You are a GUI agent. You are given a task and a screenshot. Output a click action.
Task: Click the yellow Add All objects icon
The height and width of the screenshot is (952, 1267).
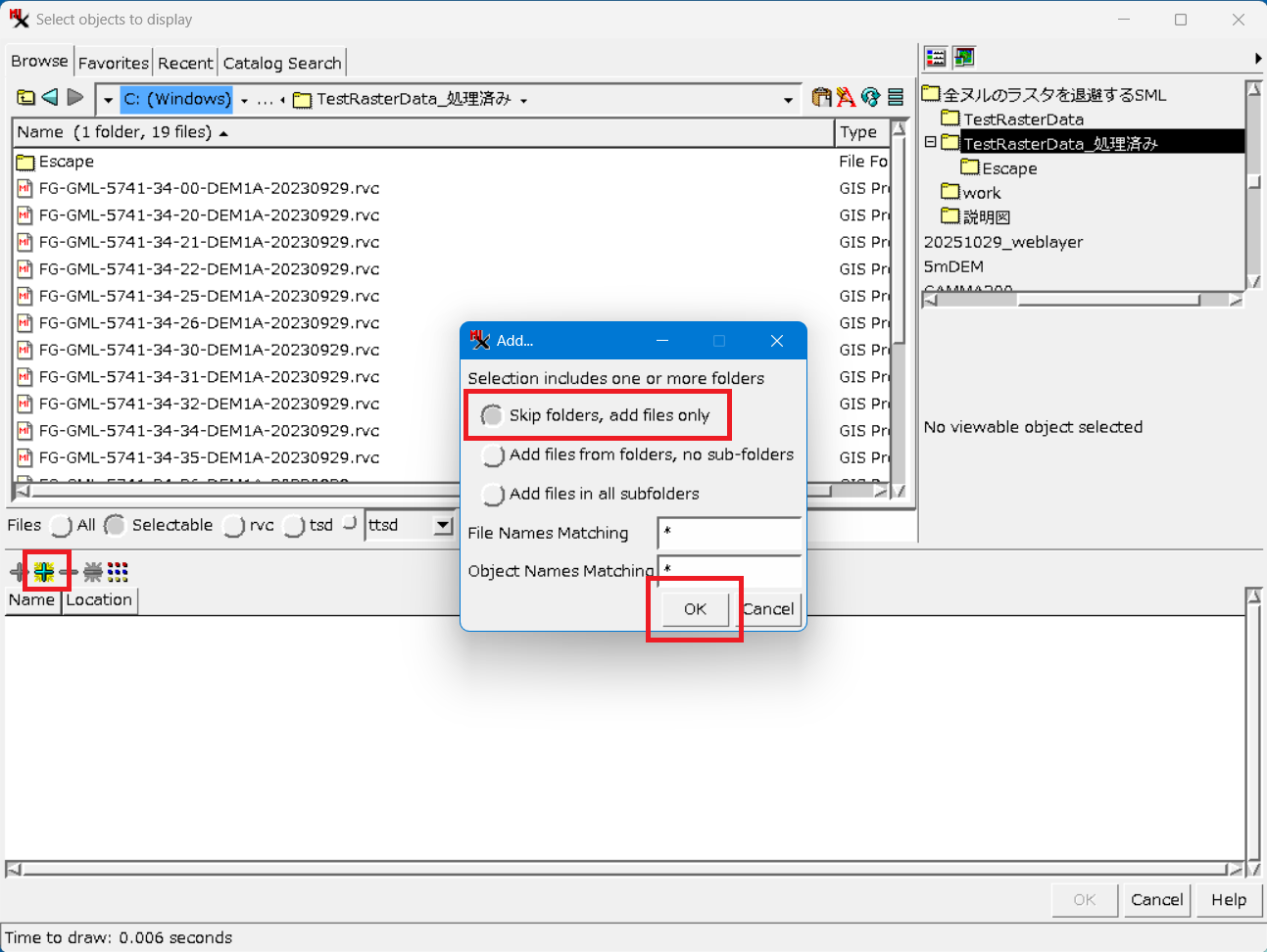(x=44, y=571)
